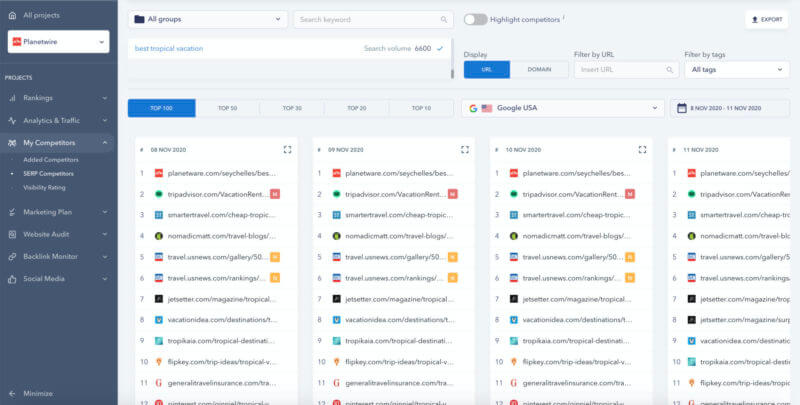
Task: Click the Website Audit icon
Action: click(x=12, y=235)
